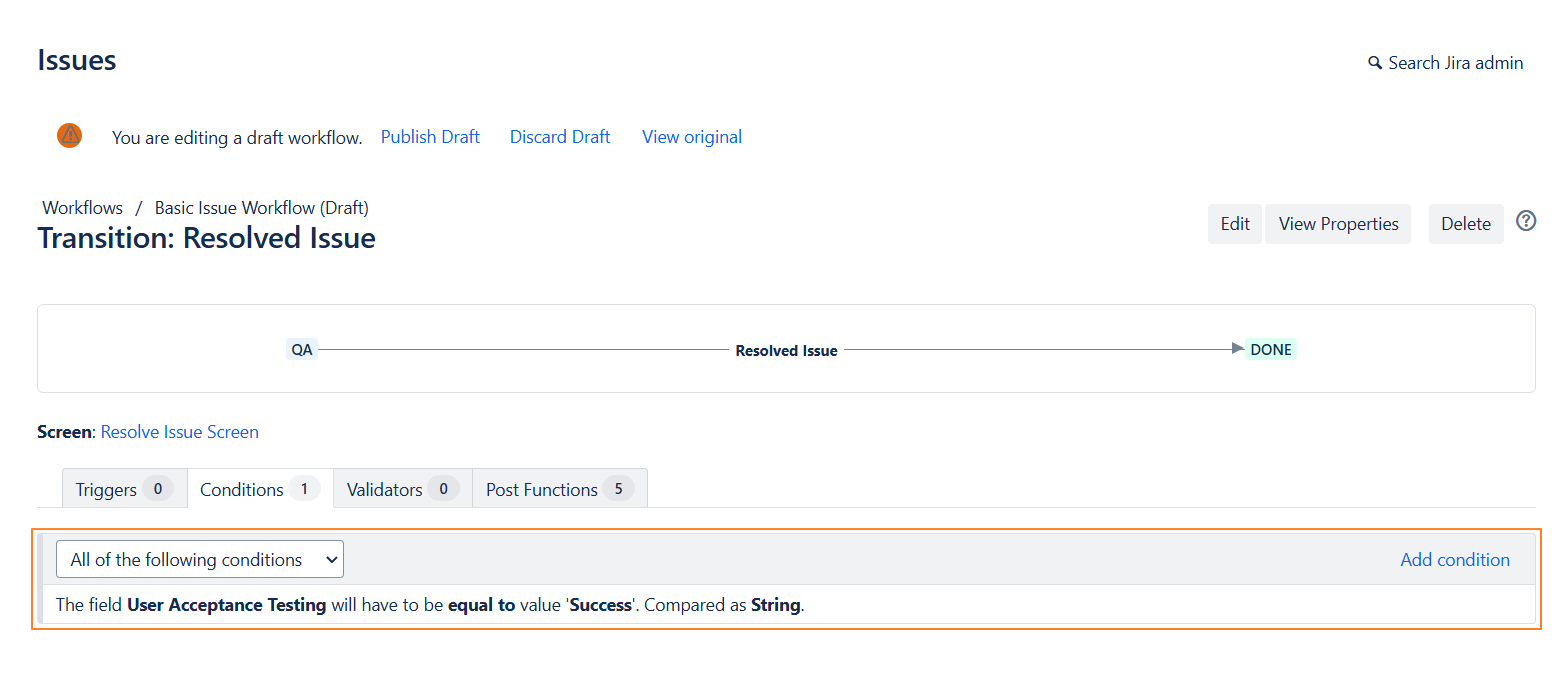Switch to the Triggers tab
The width and height of the screenshot is (1563, 698).
[x=124, y=489]
